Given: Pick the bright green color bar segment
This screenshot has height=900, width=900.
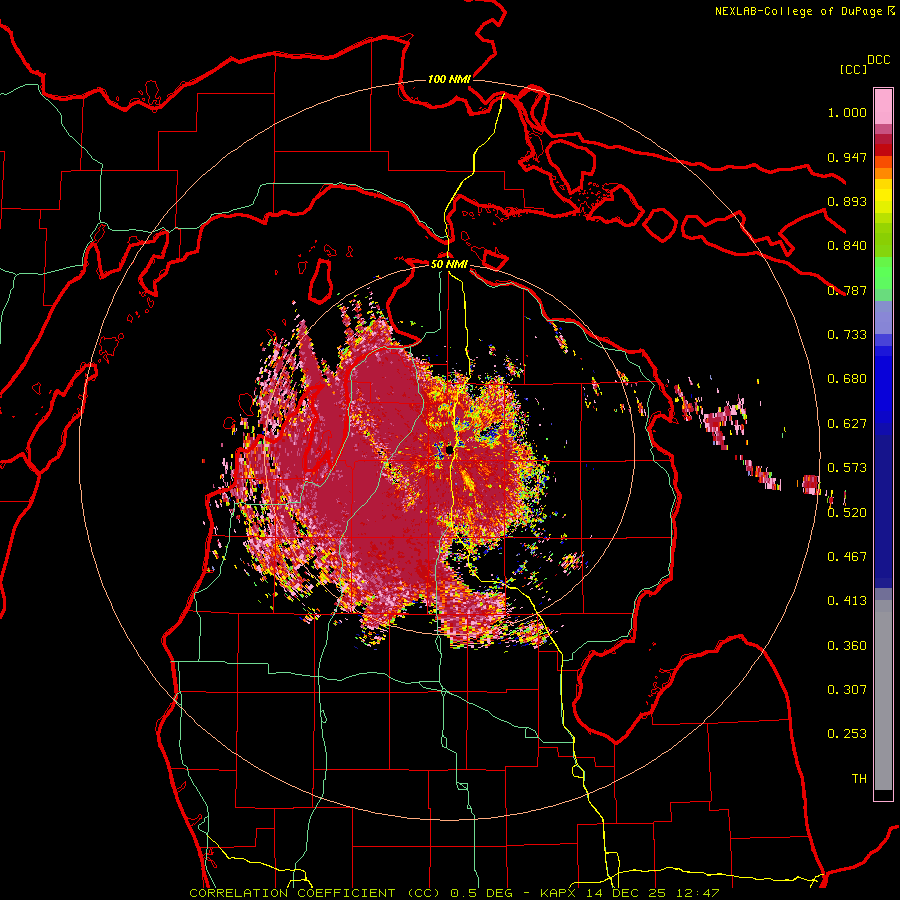Looking at the screenshot, I should click(x=883, y=273).
